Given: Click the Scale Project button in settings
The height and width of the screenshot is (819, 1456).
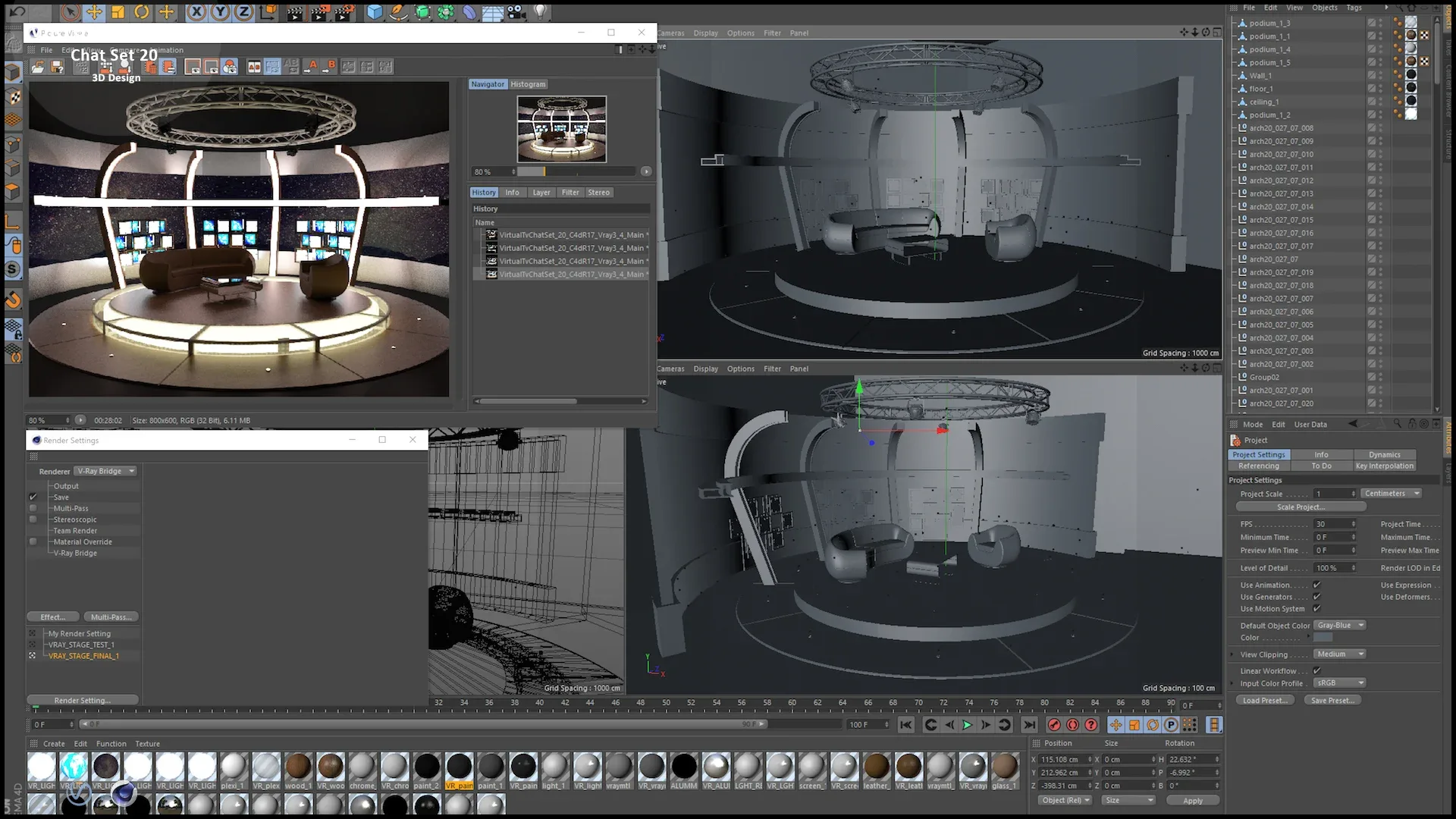Looking at the screenshot, I should (1300, 507).
